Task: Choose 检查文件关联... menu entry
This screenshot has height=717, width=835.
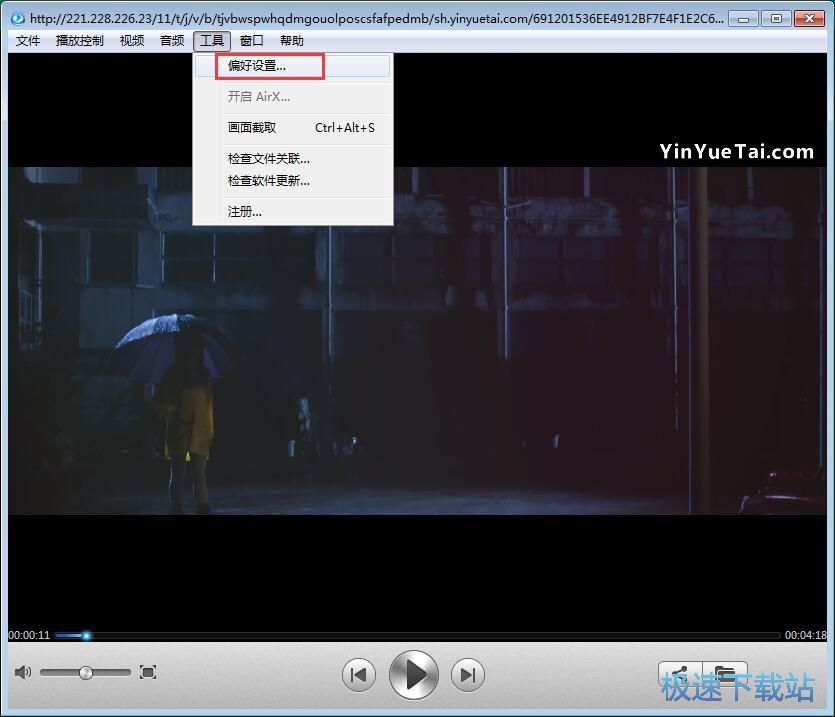Action: 293,159
